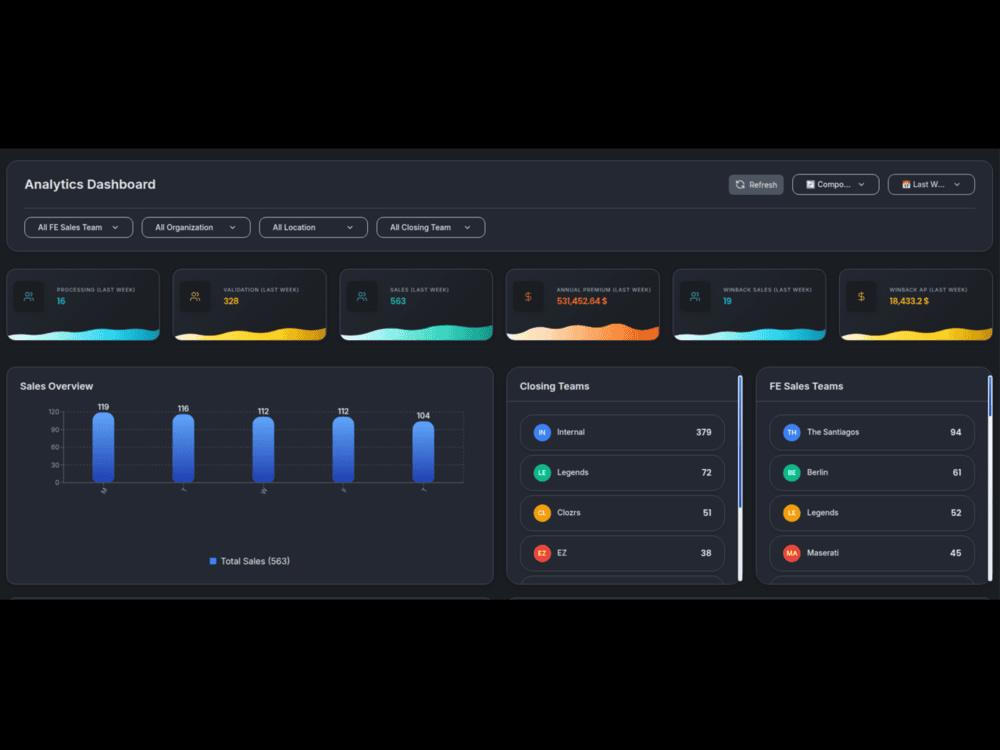Click the Closing Teams scrollbar

740,441
